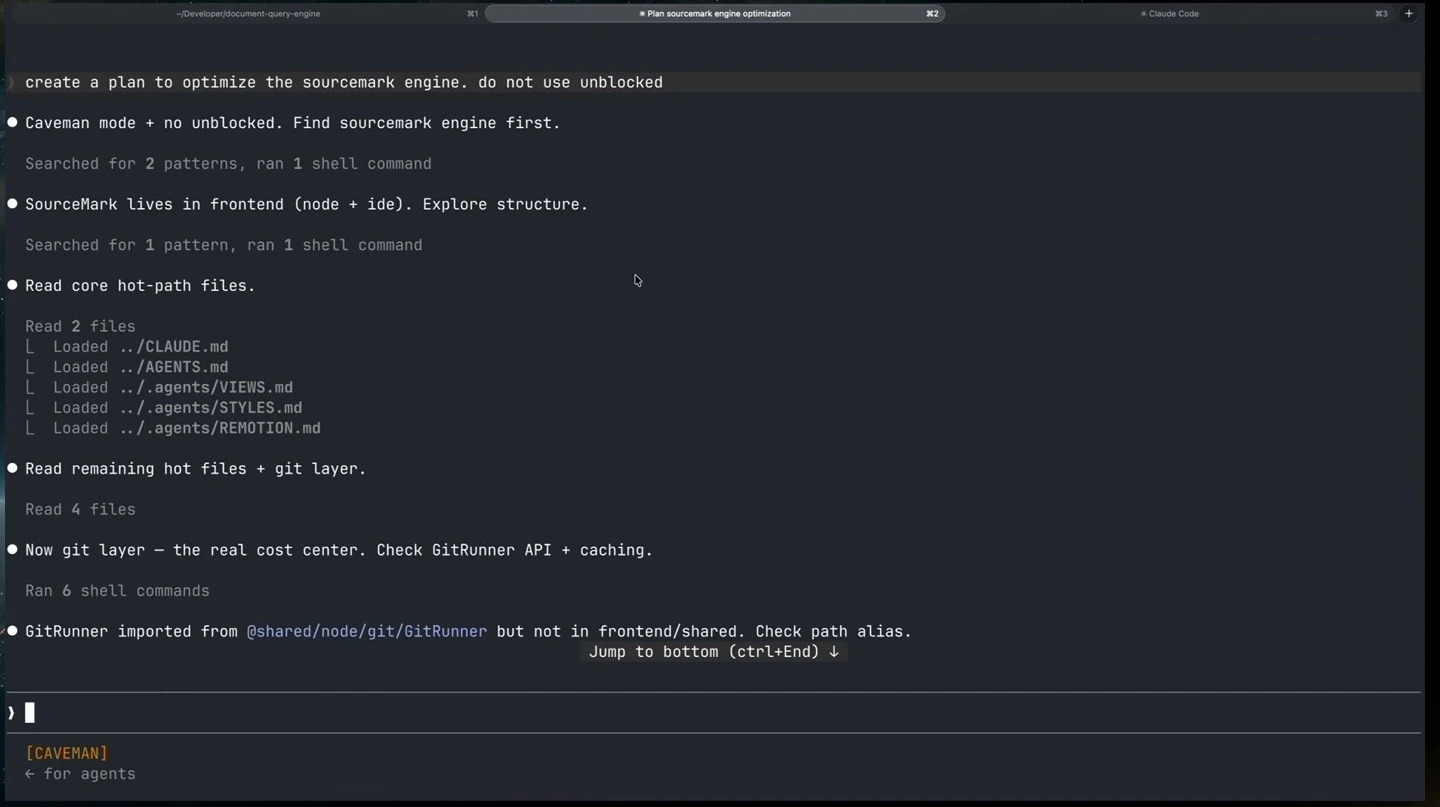Click the @shared/node/git/GitRunner path link
The width and height of the screenshot is (1440, 807).
click(x=367, y=632)
